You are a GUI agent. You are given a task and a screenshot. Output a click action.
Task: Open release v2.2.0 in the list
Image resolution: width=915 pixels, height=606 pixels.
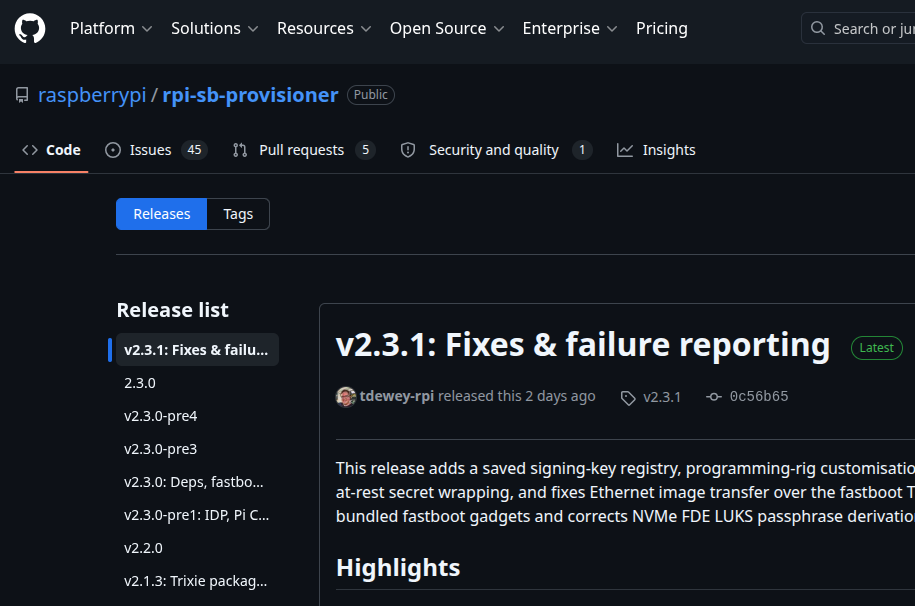click(x=144, y=548)
